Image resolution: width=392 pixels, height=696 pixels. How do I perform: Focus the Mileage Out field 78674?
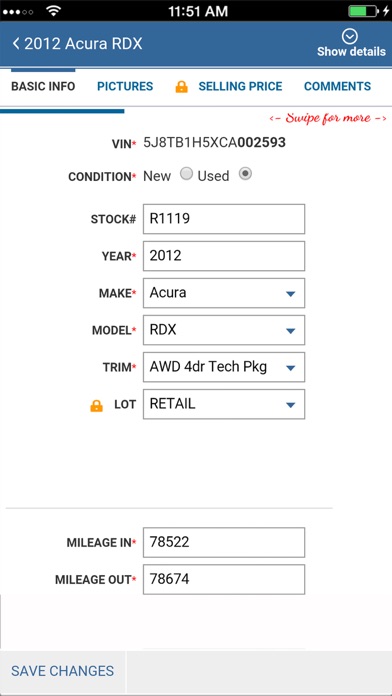point(224,579)
